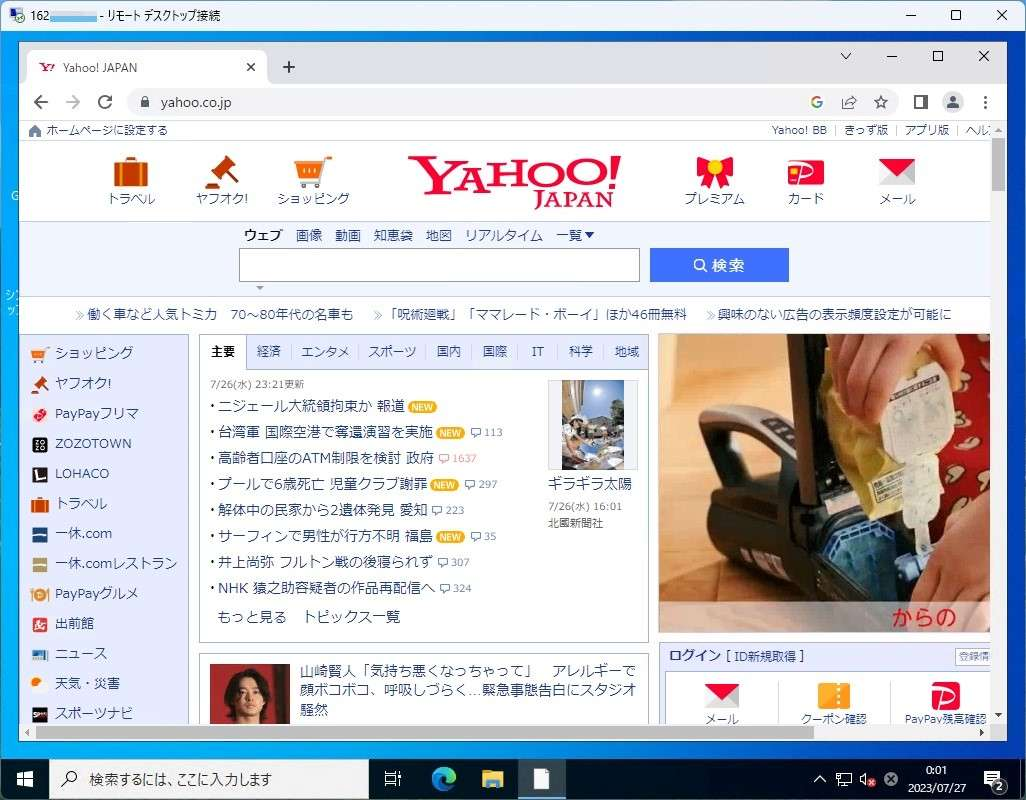
Task: Click the horizontal scrollbar at window bottom
Action: 425,733
